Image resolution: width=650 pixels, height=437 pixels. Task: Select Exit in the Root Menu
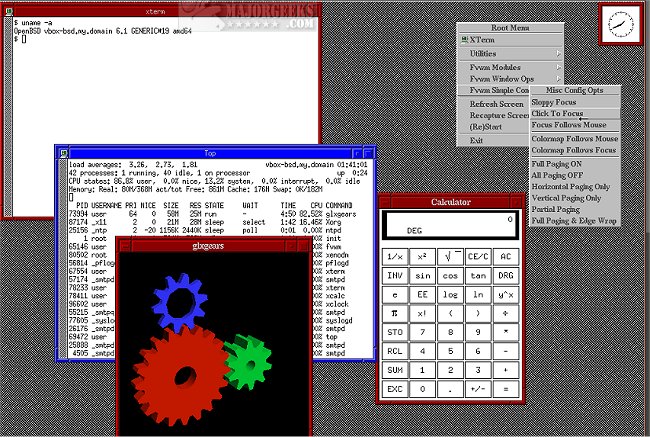point(477,140)
